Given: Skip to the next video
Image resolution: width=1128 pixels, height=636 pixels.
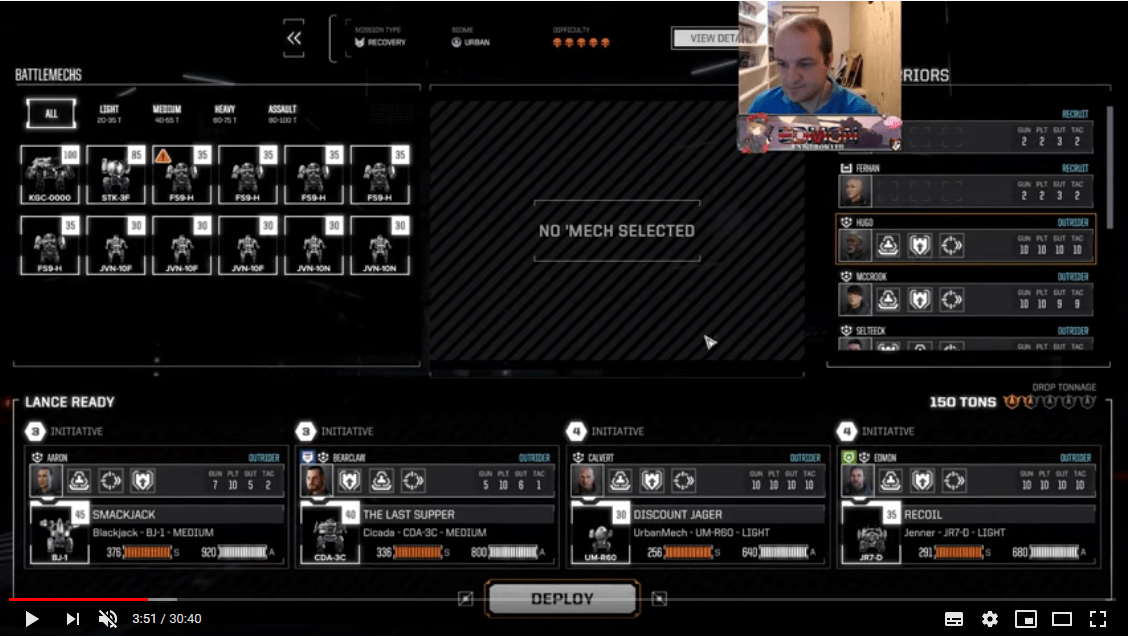Looking at the screenshot, I should pos(73,619).
